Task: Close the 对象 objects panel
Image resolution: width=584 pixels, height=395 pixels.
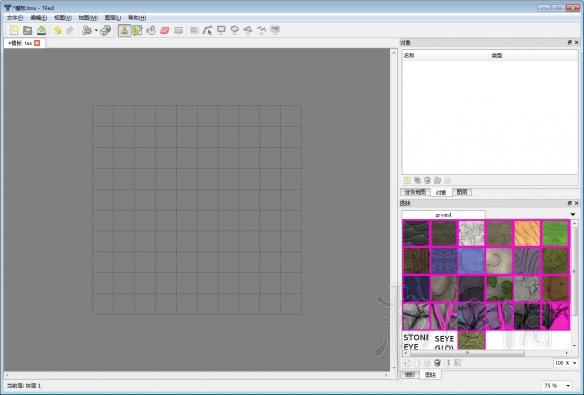Action: click(x=577, y=43)
